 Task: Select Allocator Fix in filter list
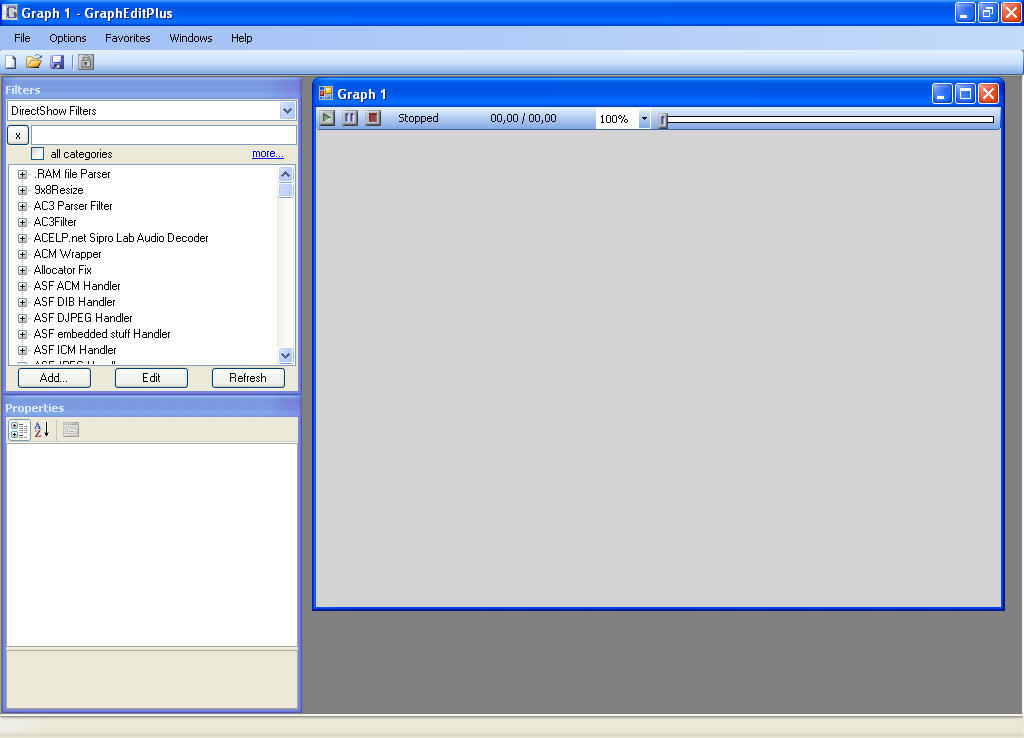pos(63,270)
